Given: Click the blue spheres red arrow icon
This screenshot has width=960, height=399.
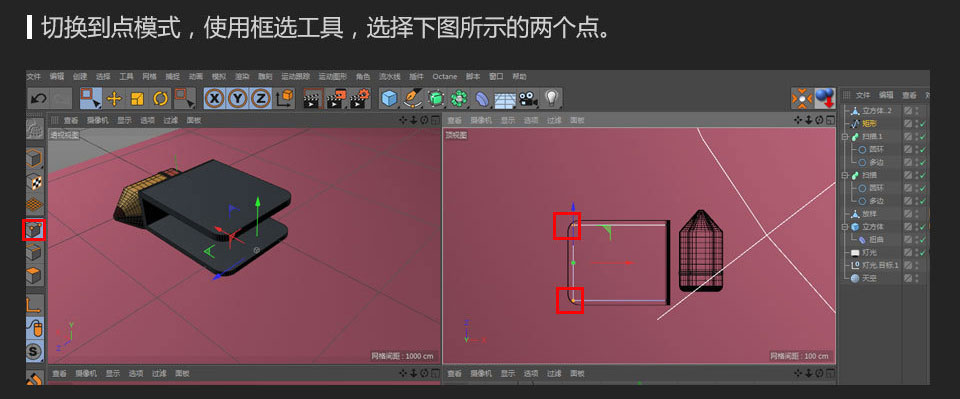Looking at the screenshot, I should click(825, 98).
